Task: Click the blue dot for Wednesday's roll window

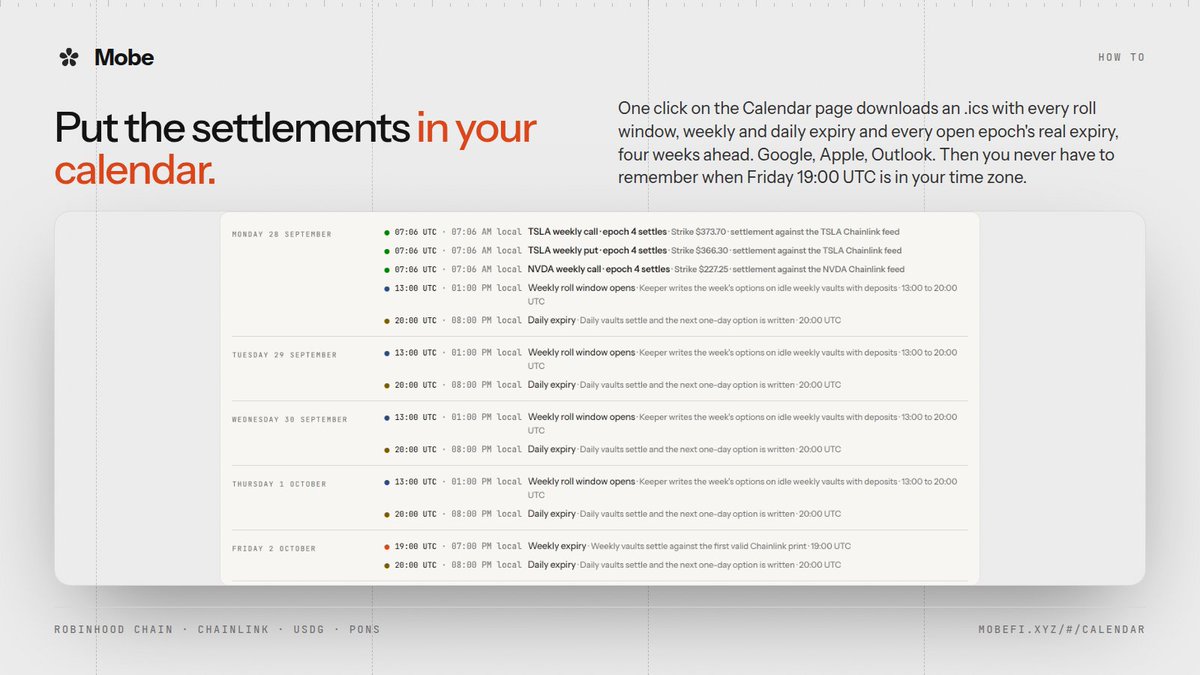Action: click(x=387, y=417)
